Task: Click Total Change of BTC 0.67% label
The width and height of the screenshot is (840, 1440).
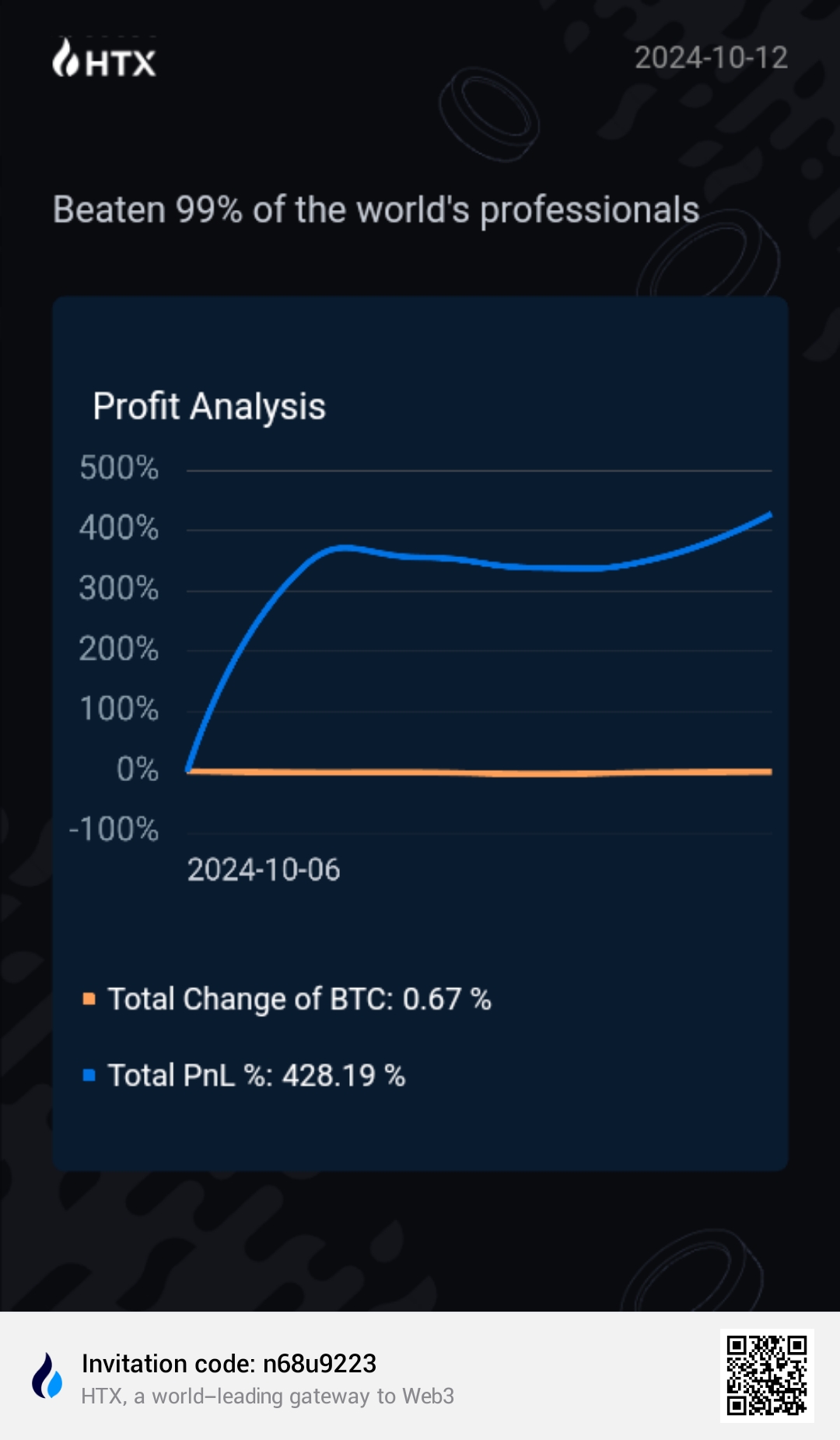Action: (299, 999)
